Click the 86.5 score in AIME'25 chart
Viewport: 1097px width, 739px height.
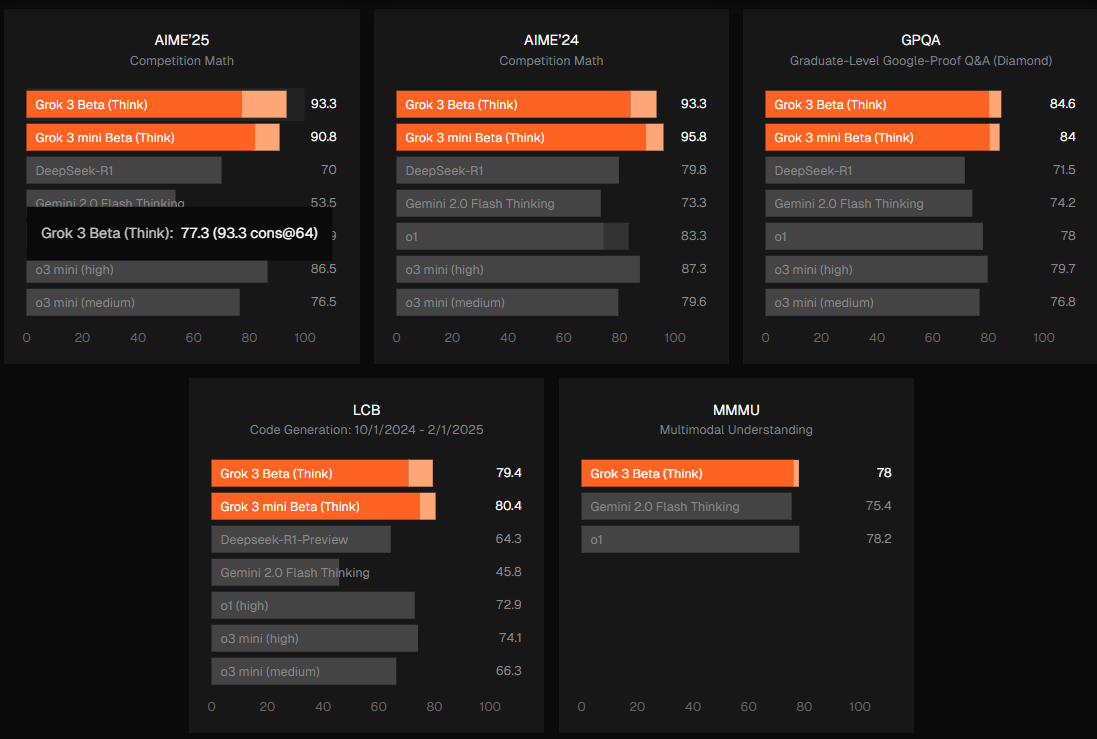pos(323,269)
